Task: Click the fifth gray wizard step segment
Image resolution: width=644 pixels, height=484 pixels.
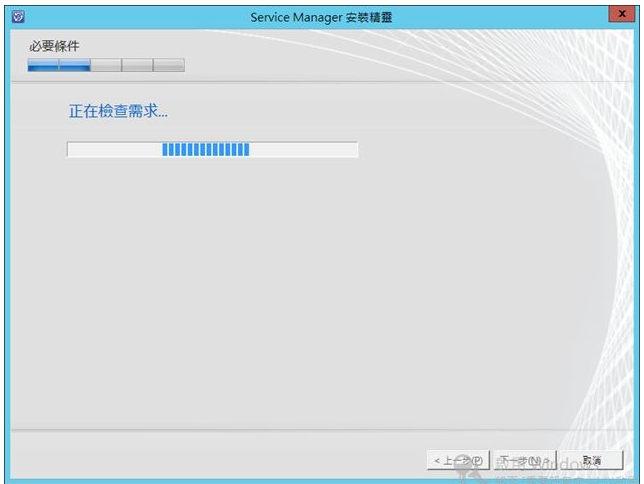Action: point(169,65)
